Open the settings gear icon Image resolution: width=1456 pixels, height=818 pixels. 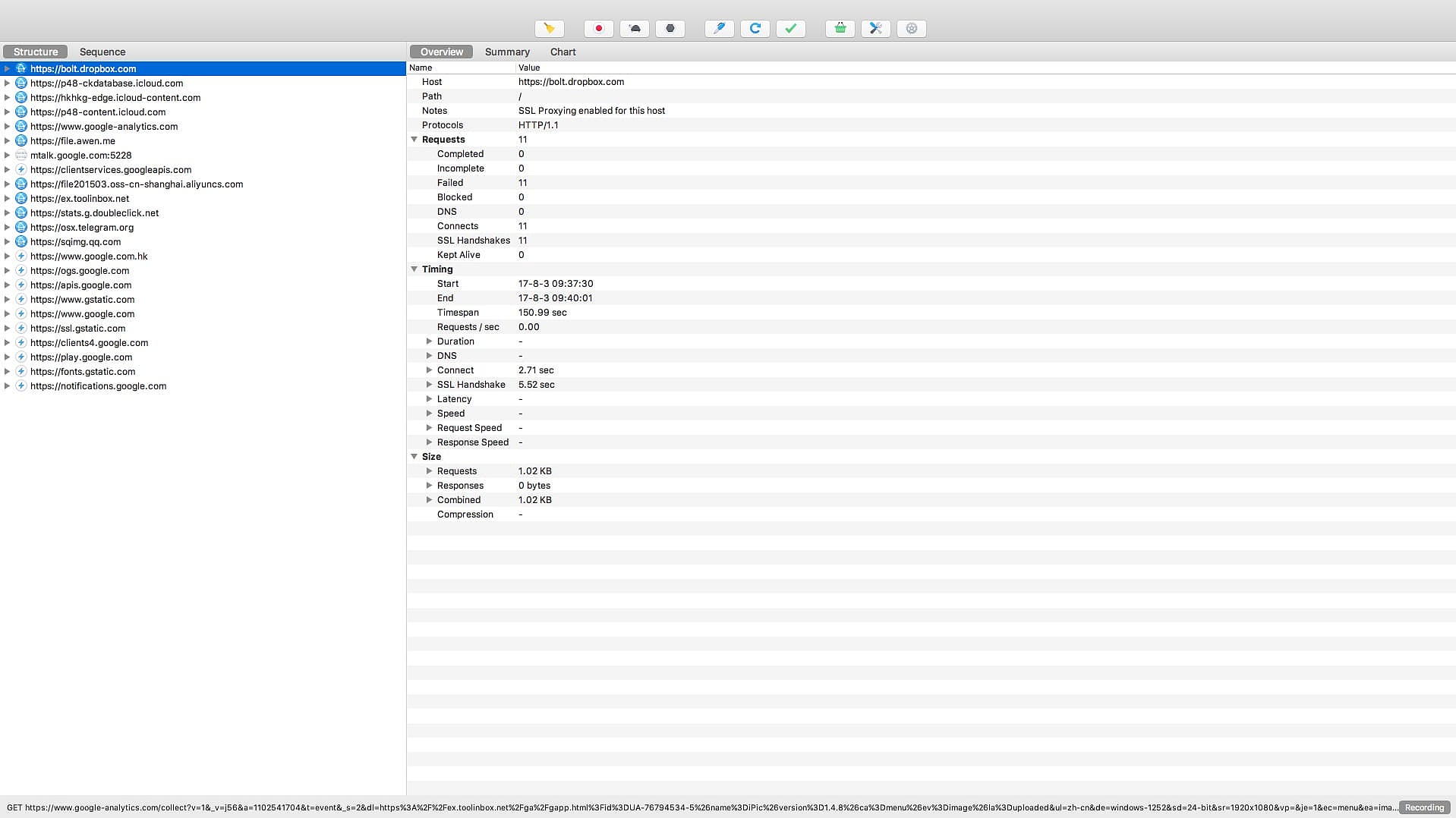(911, 29)
